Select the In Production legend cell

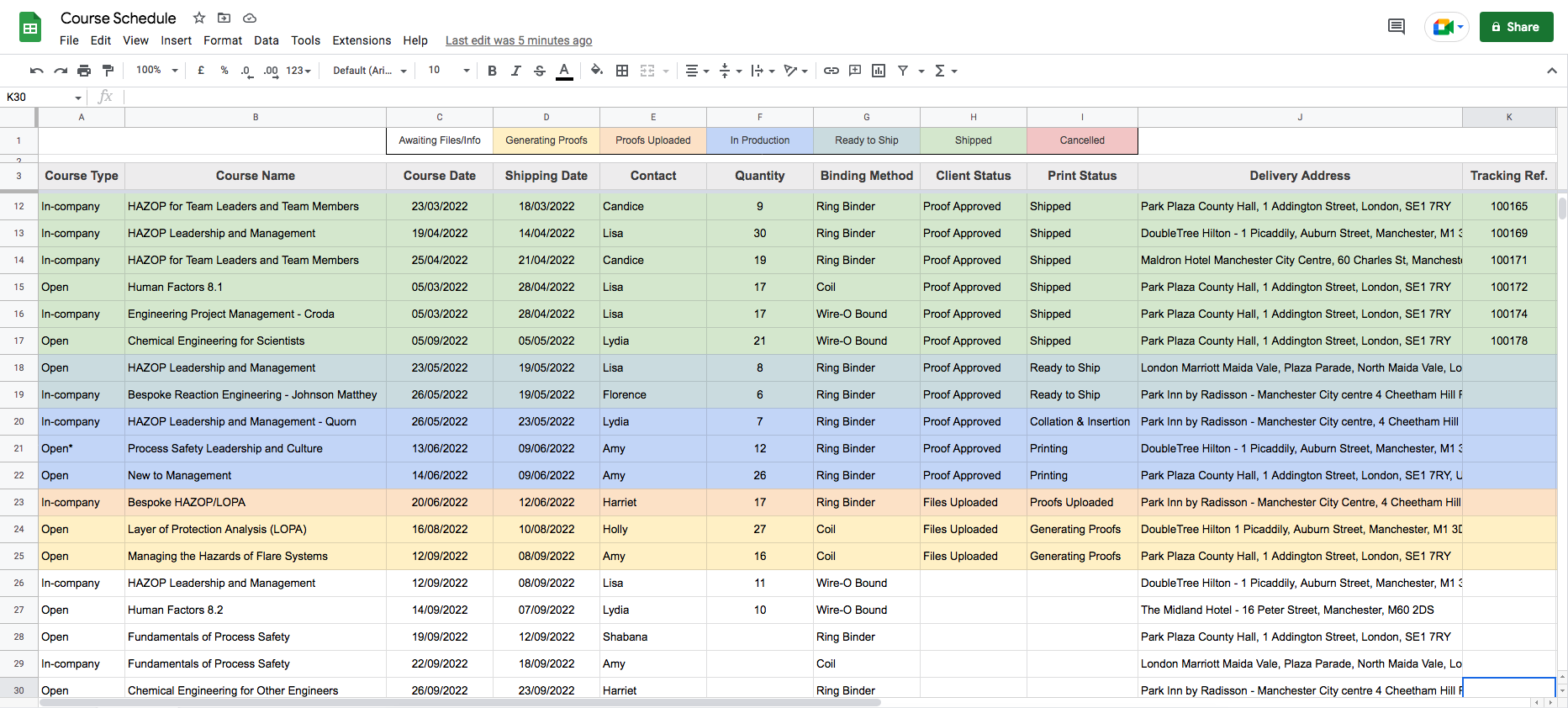tap(760, 140)
